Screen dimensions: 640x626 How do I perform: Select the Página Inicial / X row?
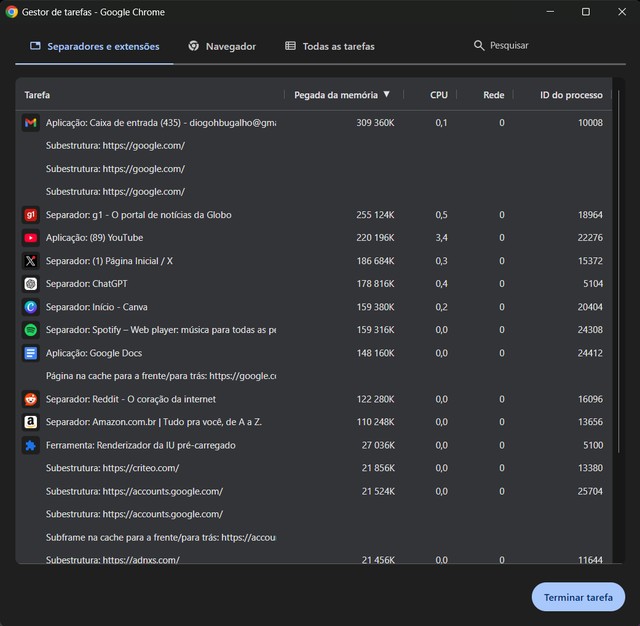pyautogui.click(x=313, y=261)
